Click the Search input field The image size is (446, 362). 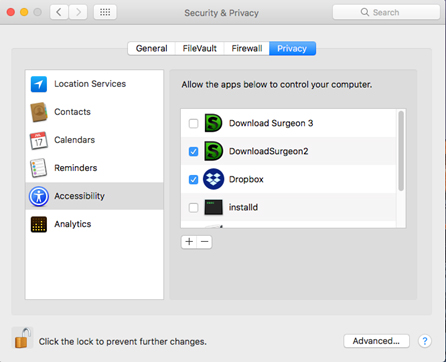click(x=386, y=12)
